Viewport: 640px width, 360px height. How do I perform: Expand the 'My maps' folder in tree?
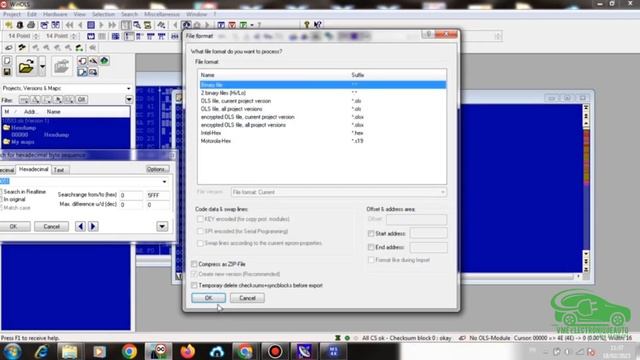coord(6,142)
